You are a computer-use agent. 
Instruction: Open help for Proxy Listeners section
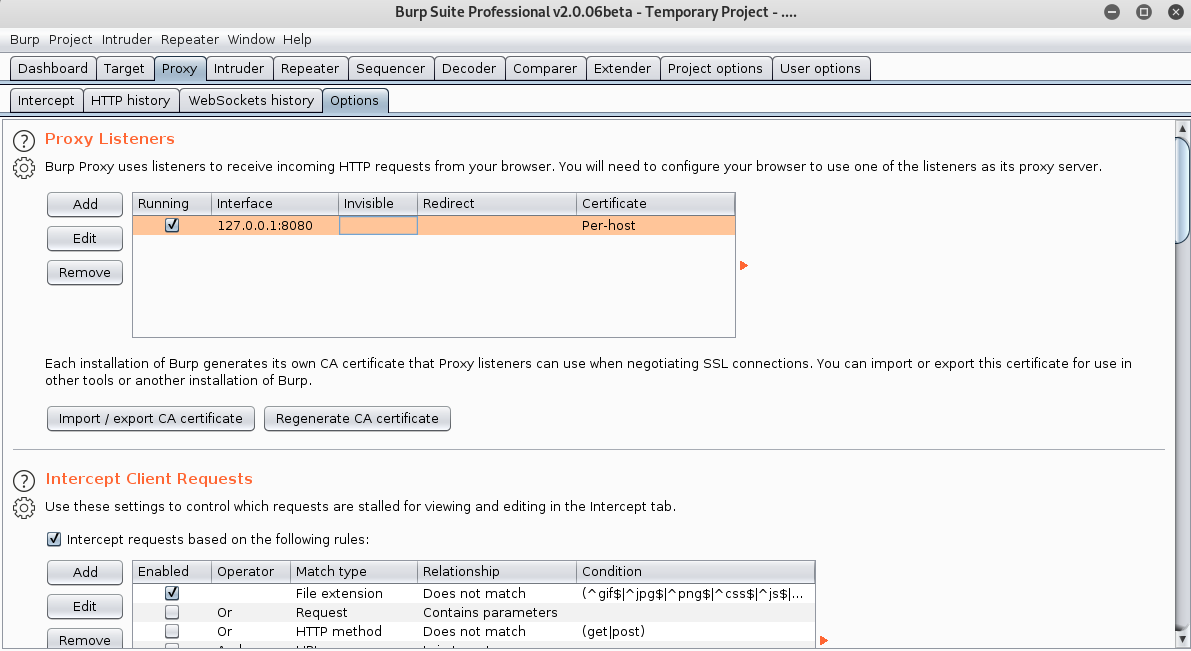(24, 141)
